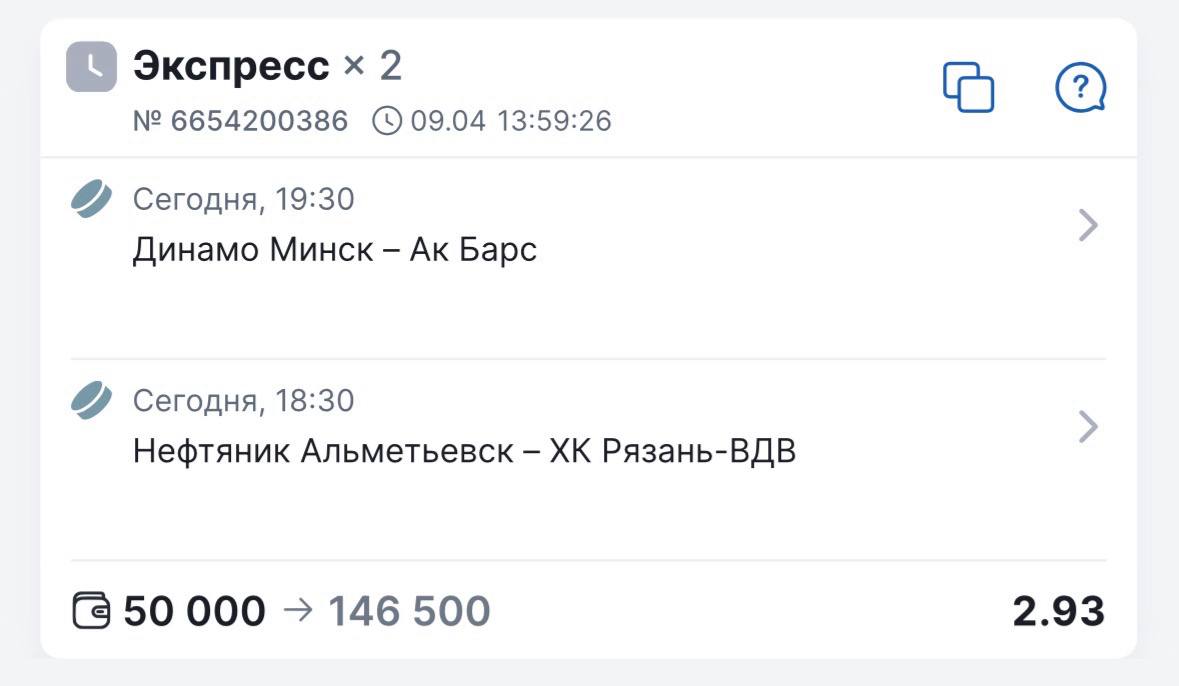Open the Динамо Минск – Ак Барс match

335,249
